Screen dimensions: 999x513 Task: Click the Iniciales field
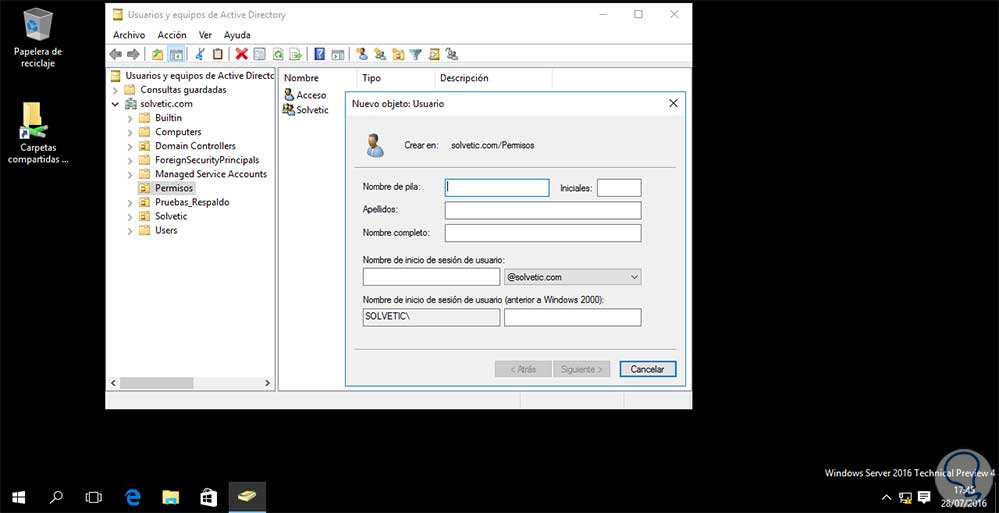[x=619, y=187]
